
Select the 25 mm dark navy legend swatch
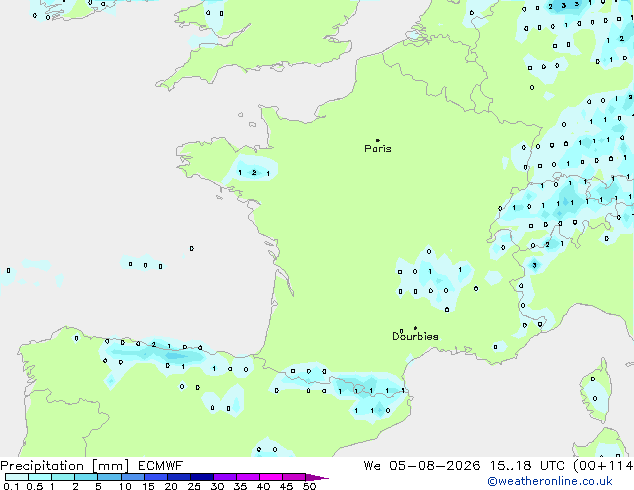(202, 477)
